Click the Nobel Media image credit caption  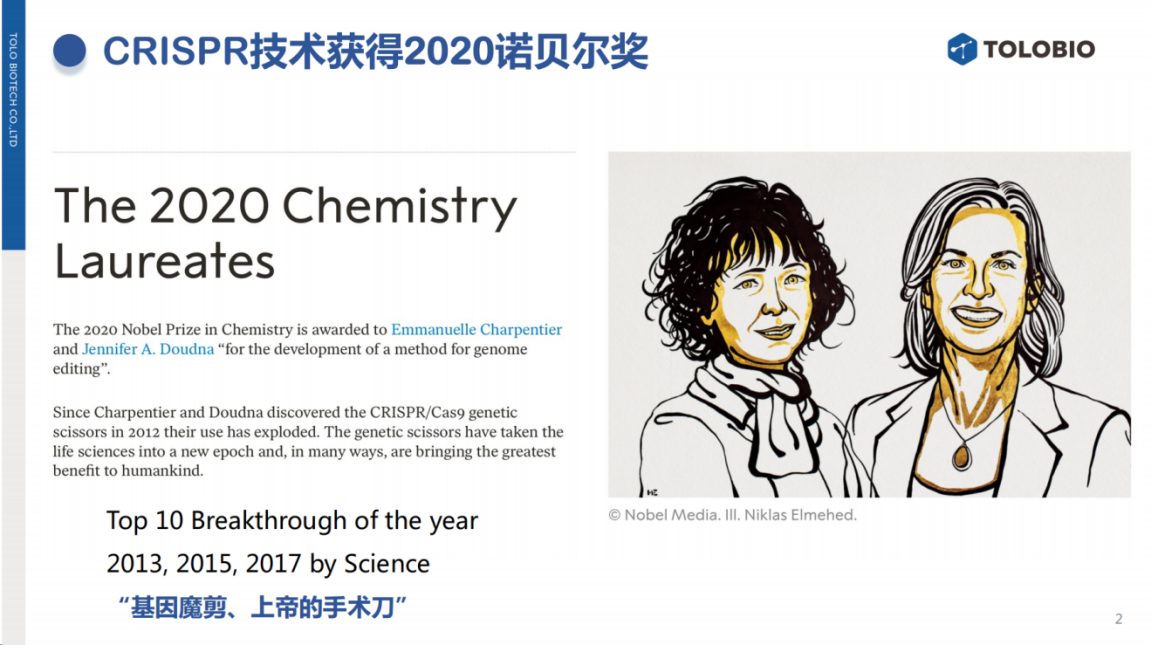[x=733, y=515]
